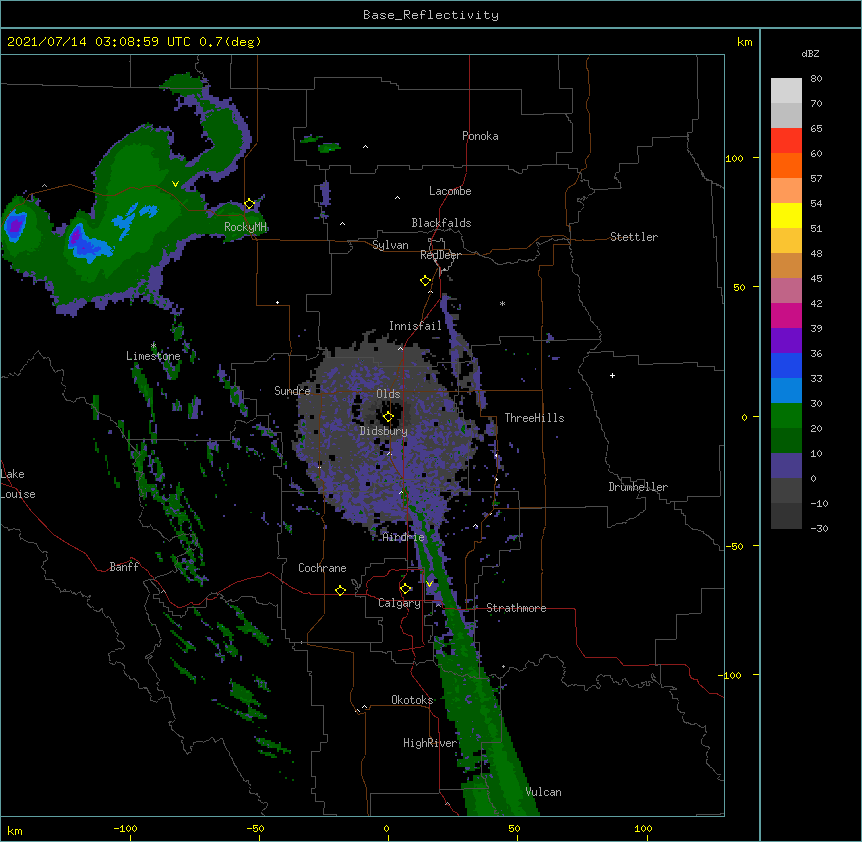Click the Lacombe label on map

pos(450,191)
